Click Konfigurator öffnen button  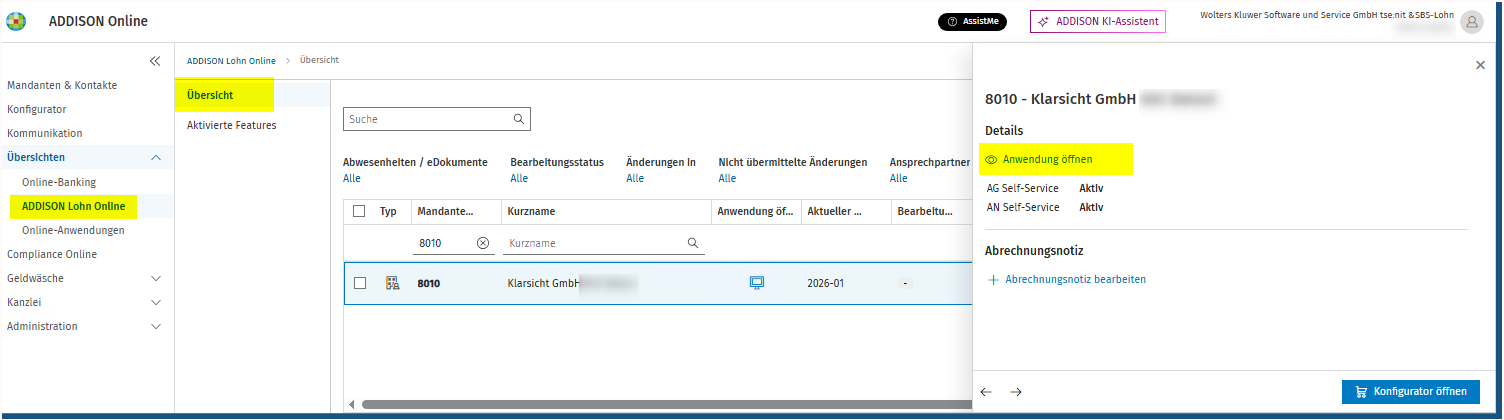[x=1411, y=392]
